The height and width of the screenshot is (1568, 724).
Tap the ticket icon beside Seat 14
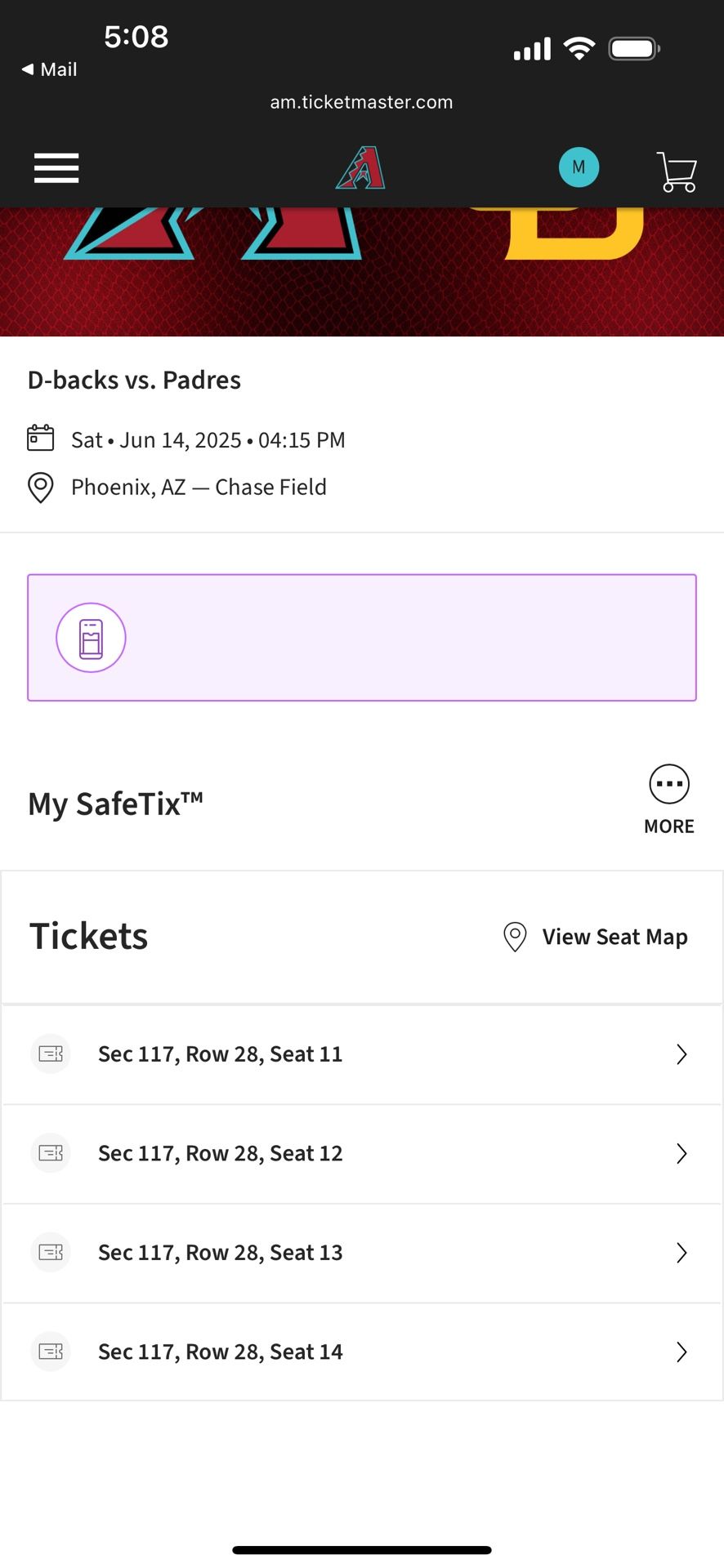(x=51, y=1352)
